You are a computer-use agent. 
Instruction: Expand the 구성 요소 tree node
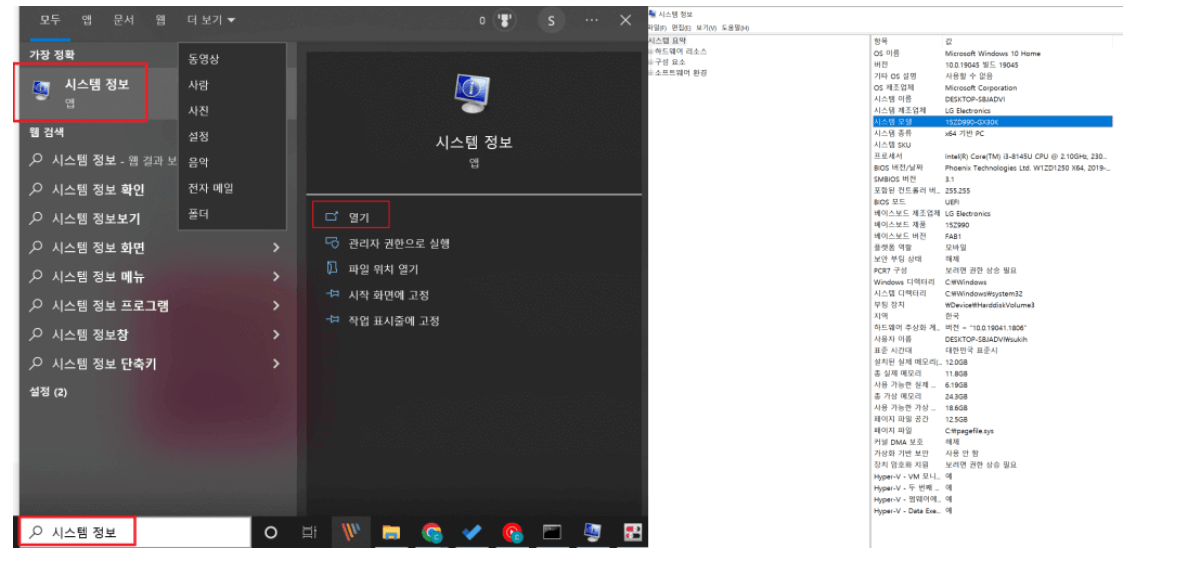[x=650, y=62]
